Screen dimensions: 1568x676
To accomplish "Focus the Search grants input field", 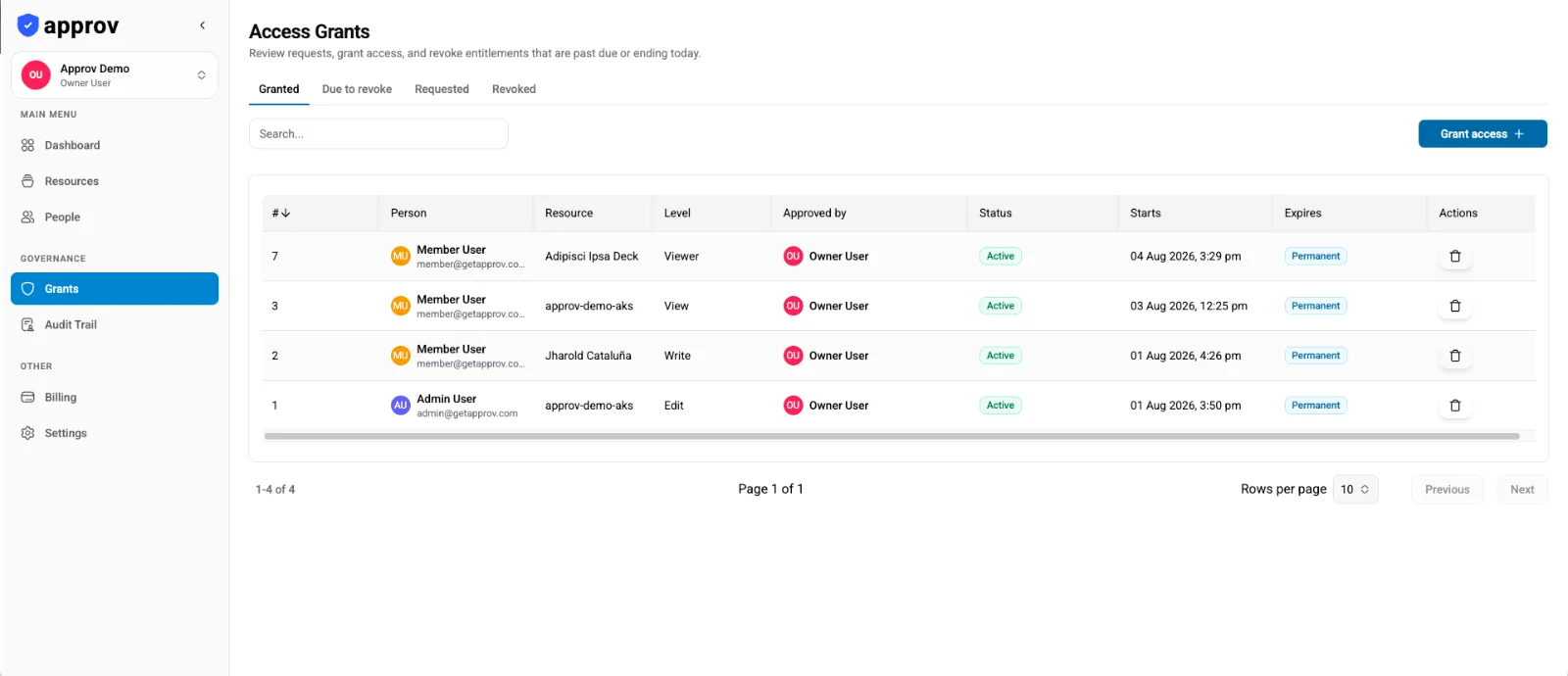I will [378, 134].
